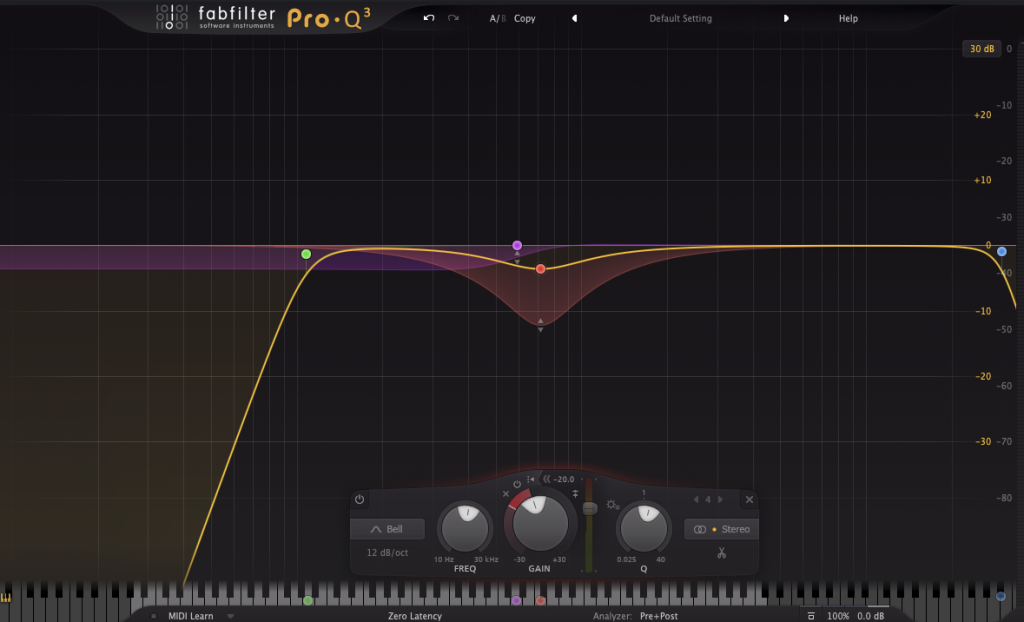Click the purple band marker on keyboard

click(x=517, y=600)
